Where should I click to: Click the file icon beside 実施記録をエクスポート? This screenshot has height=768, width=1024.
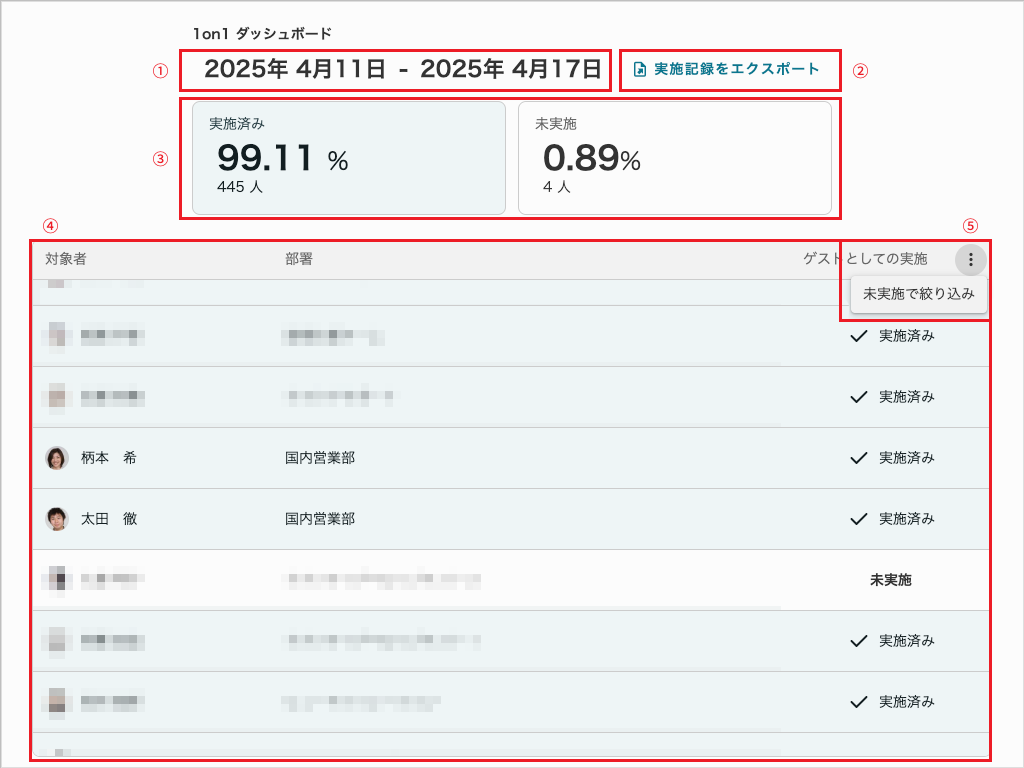pyautogui.click(x=640, y=70)
